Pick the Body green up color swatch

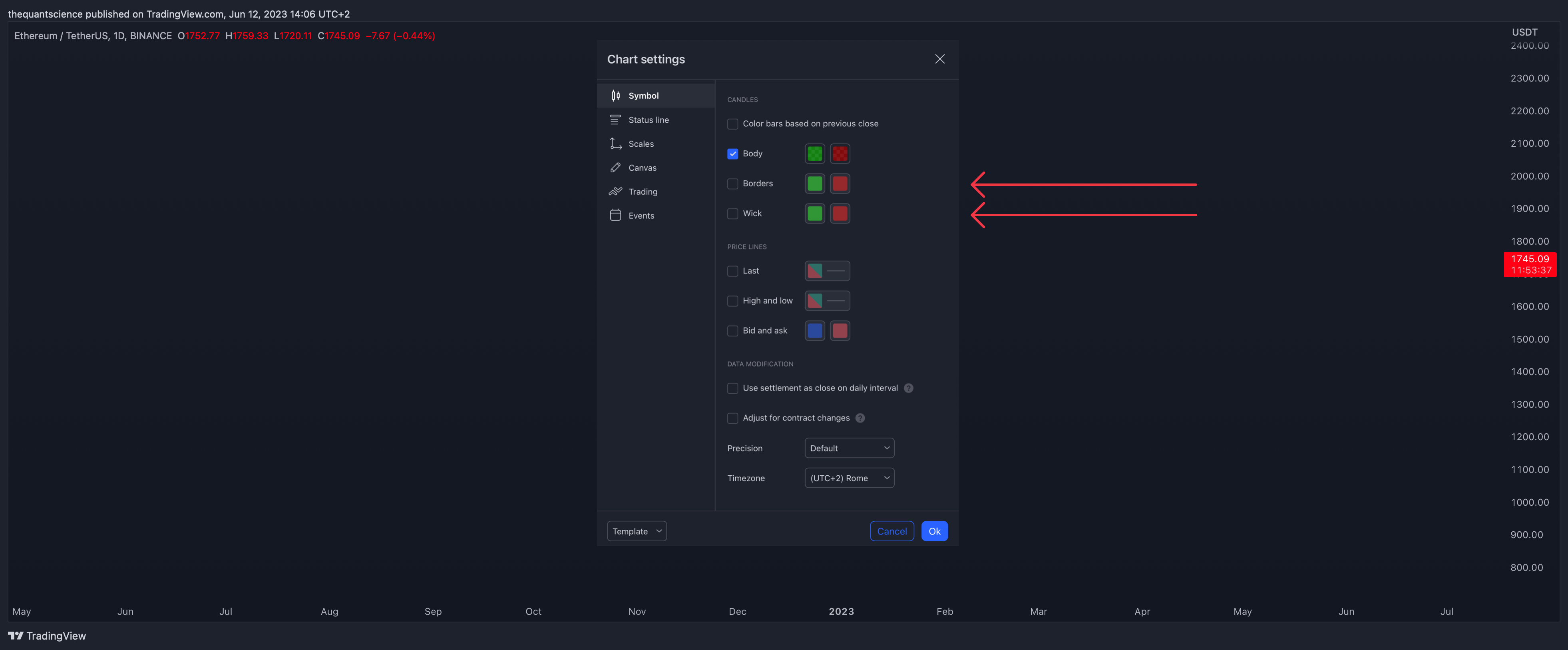(x=814, y=154)
